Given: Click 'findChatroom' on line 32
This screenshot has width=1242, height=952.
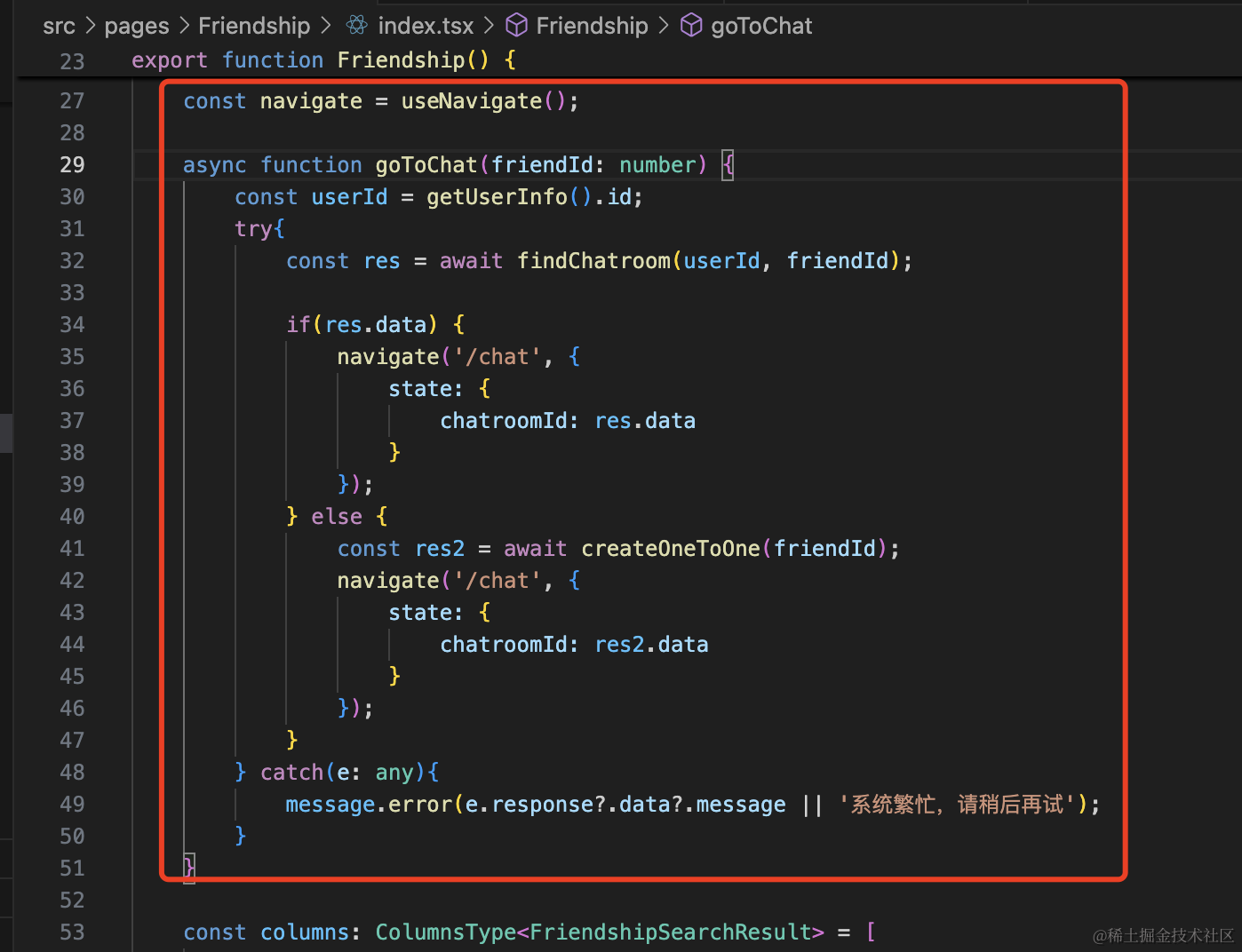Looking at the screenshot, I should point(593,261).
